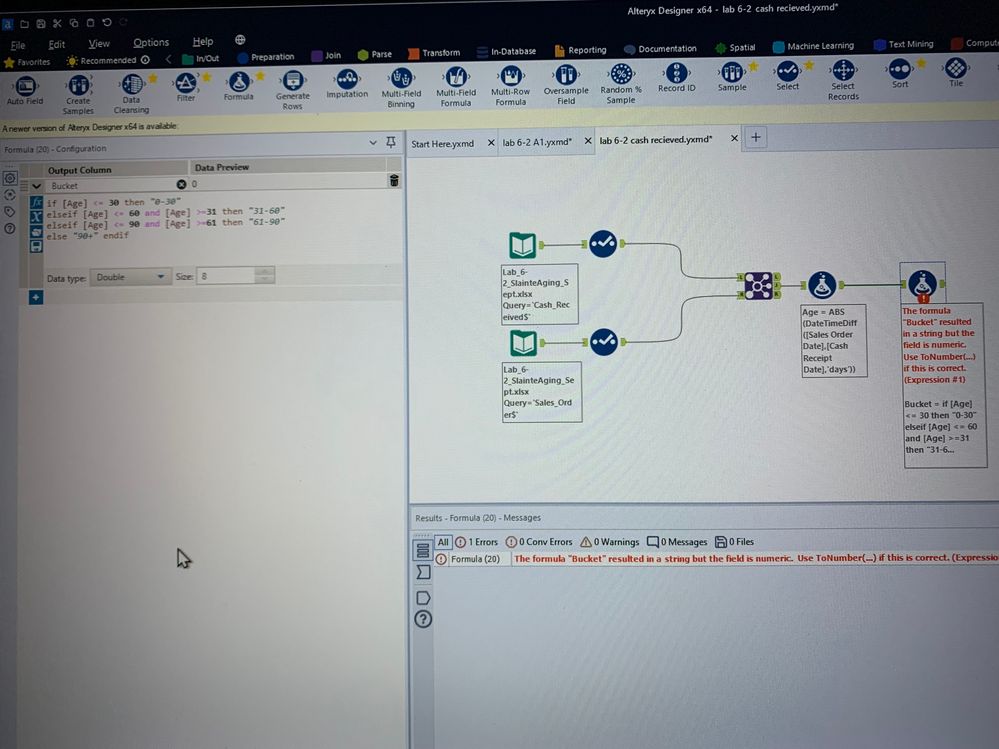The height and width of the screenshot is (749, 999).
Task: Open the Options menu
Action: pyautogui.click(x=151, y=43)
